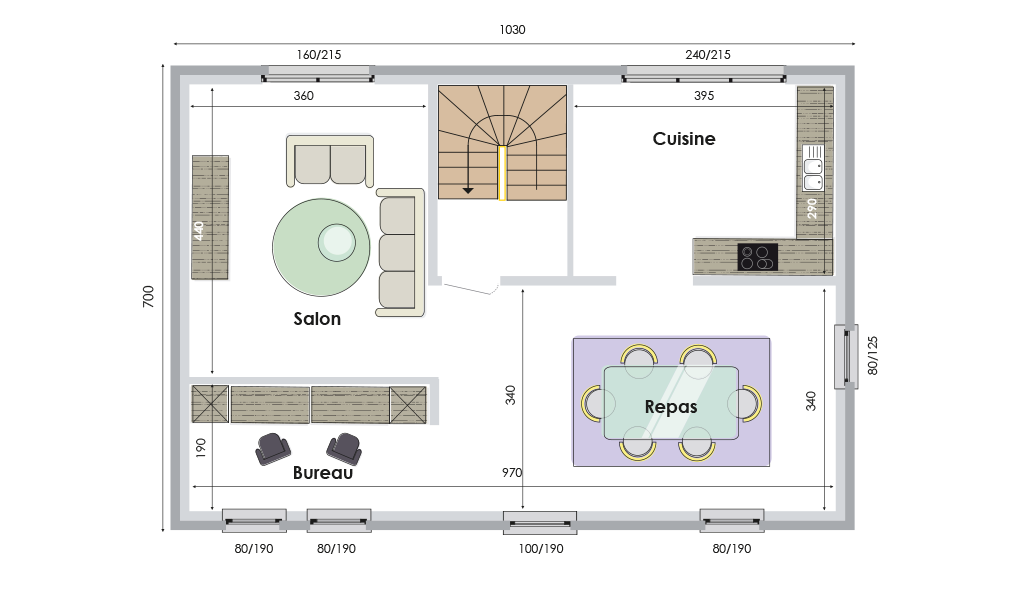The height and width of the screenshot is (600, 1024).
Task: Click the round coffee table on green rug
Action: (337, 241)
